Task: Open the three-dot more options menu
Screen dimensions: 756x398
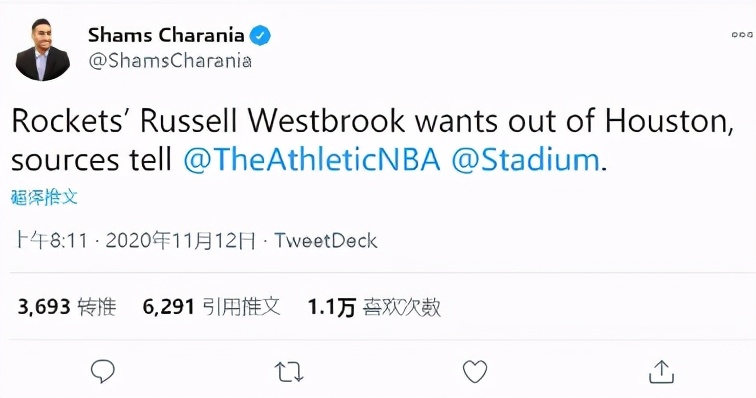Action: coord(742,34)
